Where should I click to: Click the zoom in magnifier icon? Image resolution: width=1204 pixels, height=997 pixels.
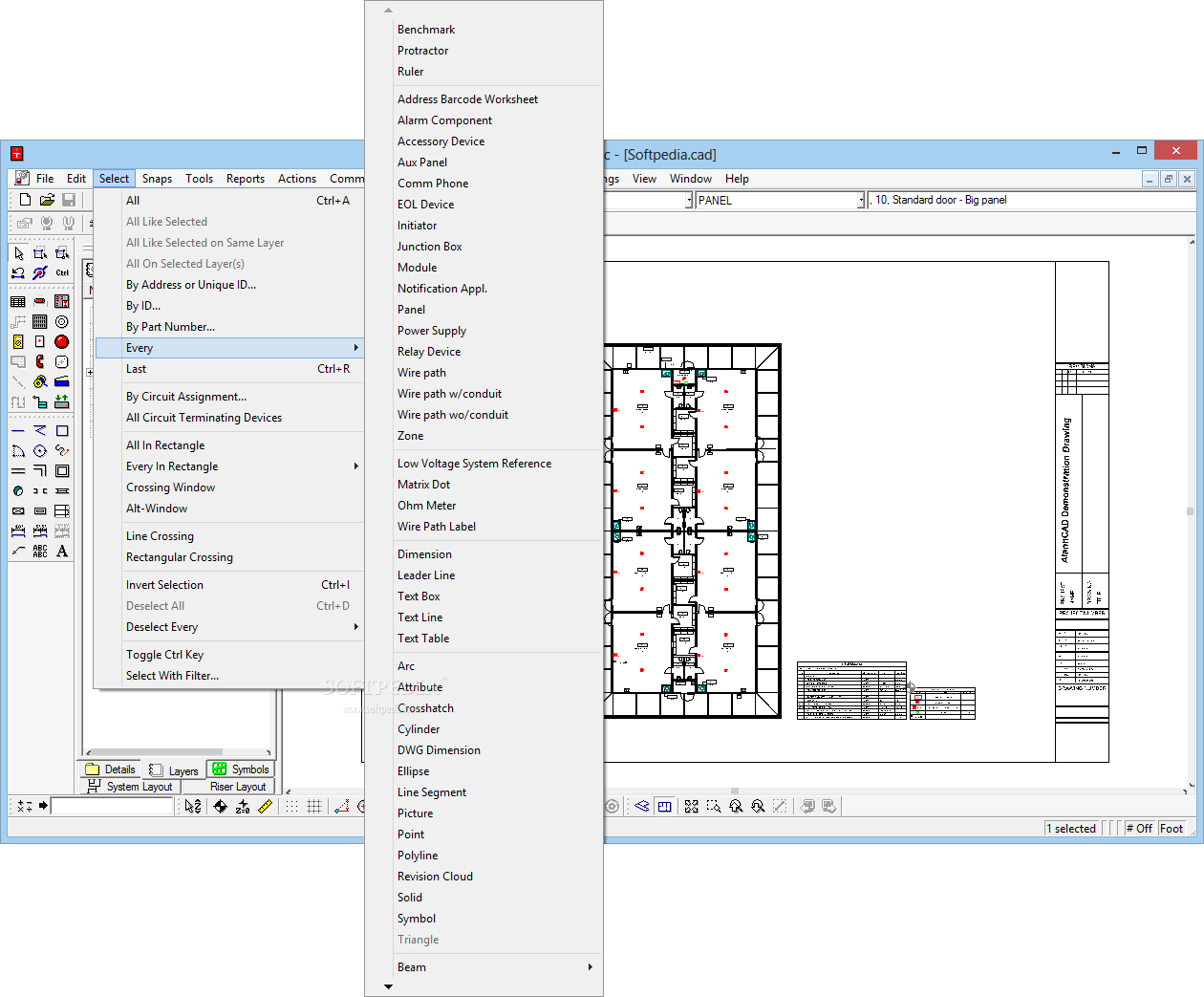(x=736, y=806)
